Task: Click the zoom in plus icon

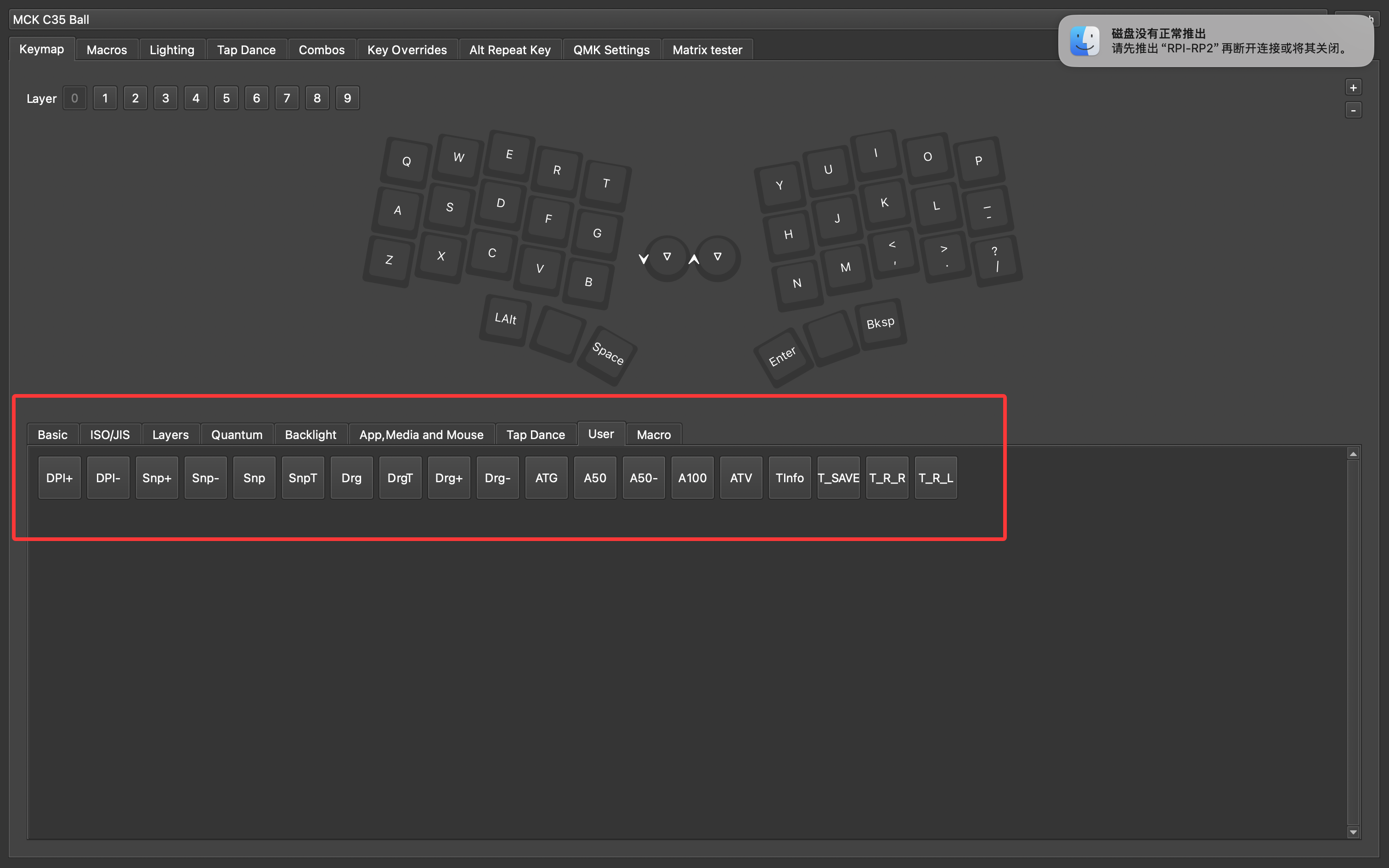Action: point(1354,87)
